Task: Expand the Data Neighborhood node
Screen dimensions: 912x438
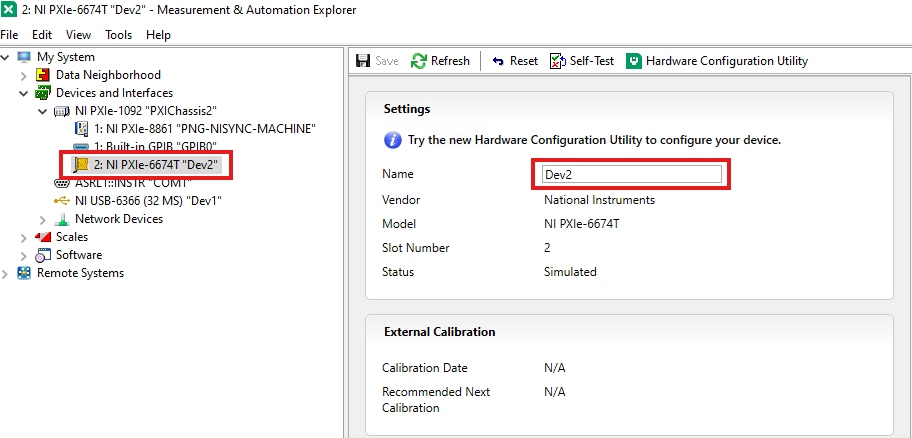Action: point(23,75)
